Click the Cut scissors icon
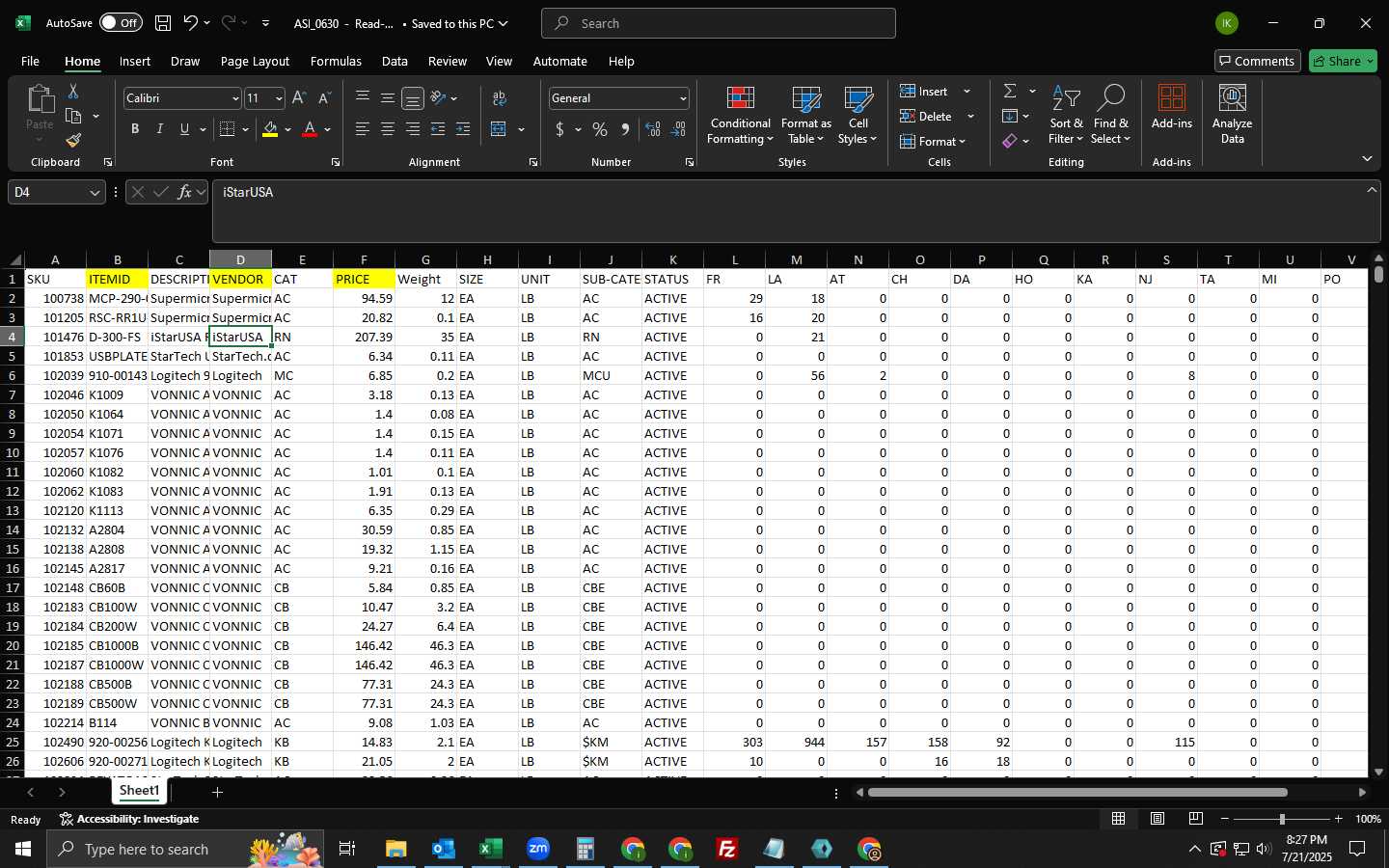The height and width of the screenshot is (868, 1389). point(73,91)
